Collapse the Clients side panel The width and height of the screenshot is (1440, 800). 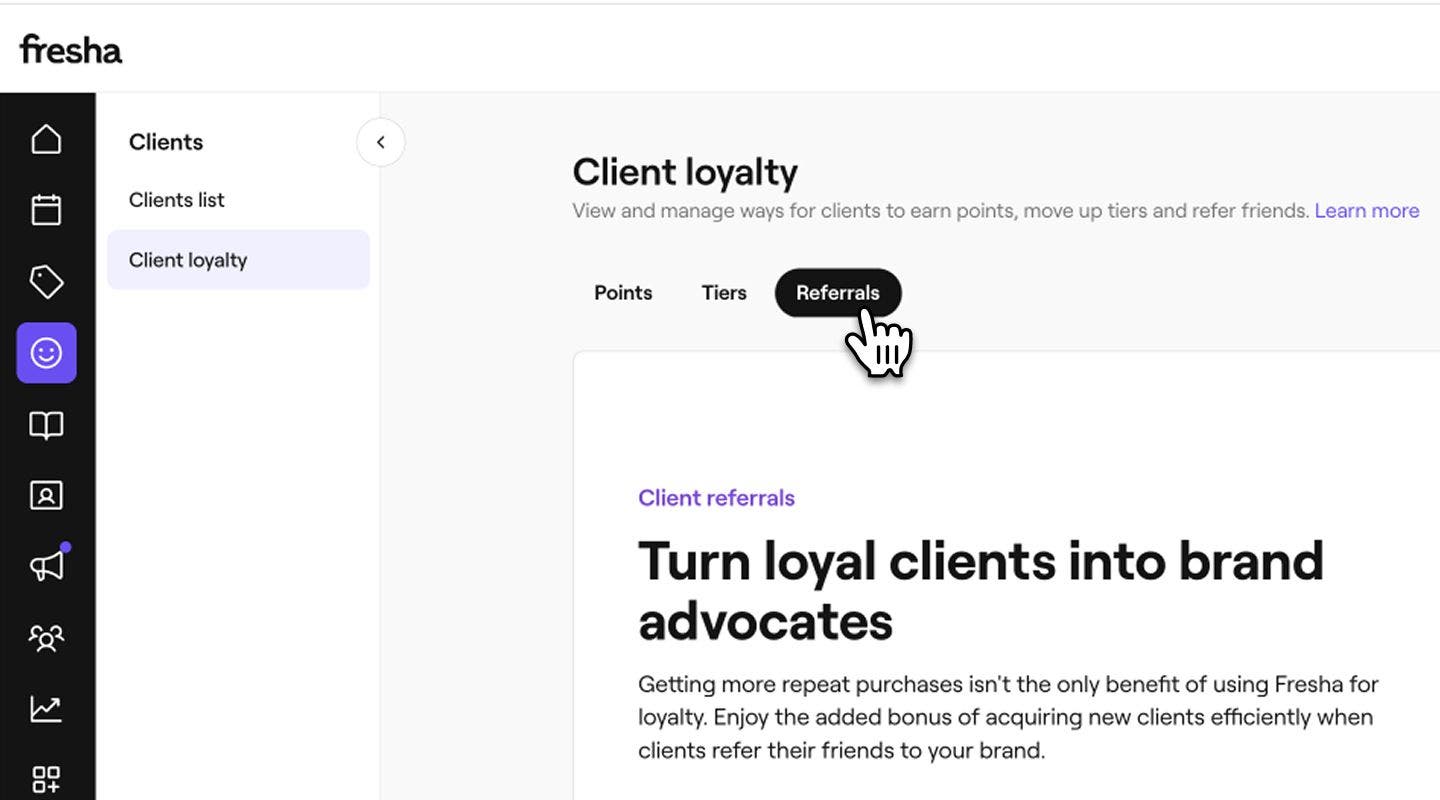coord(380,142)
